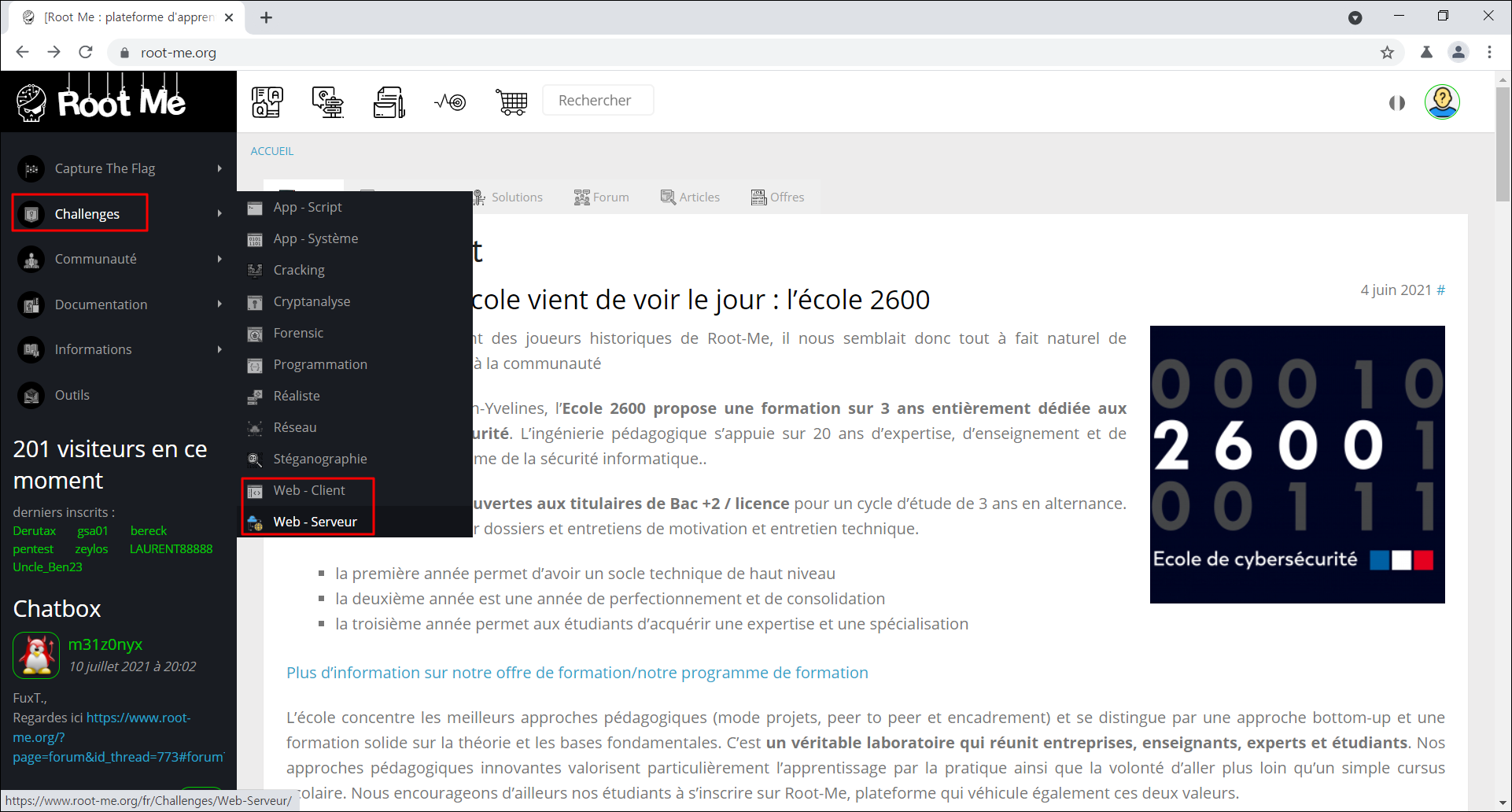1512x812 pixels.
Task: Click the Informations sidebar icon
Action: point(31,349)
